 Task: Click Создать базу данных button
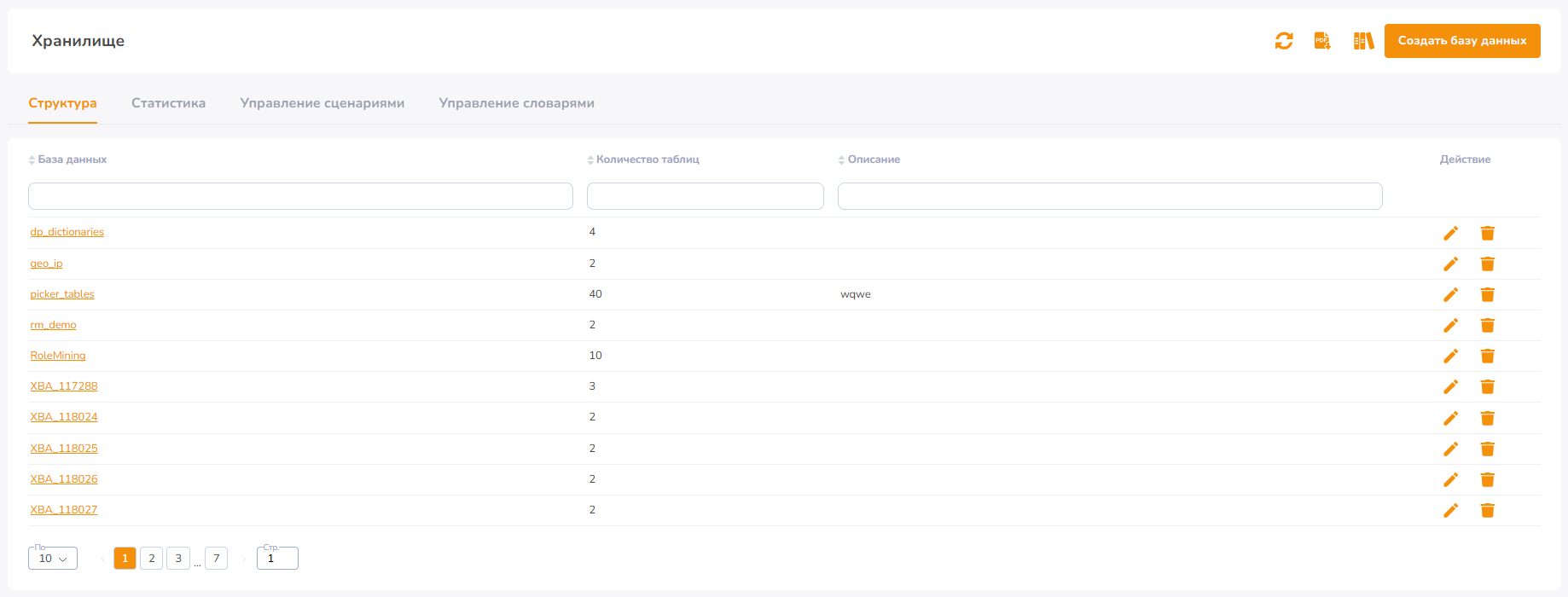click(1462, 41)
